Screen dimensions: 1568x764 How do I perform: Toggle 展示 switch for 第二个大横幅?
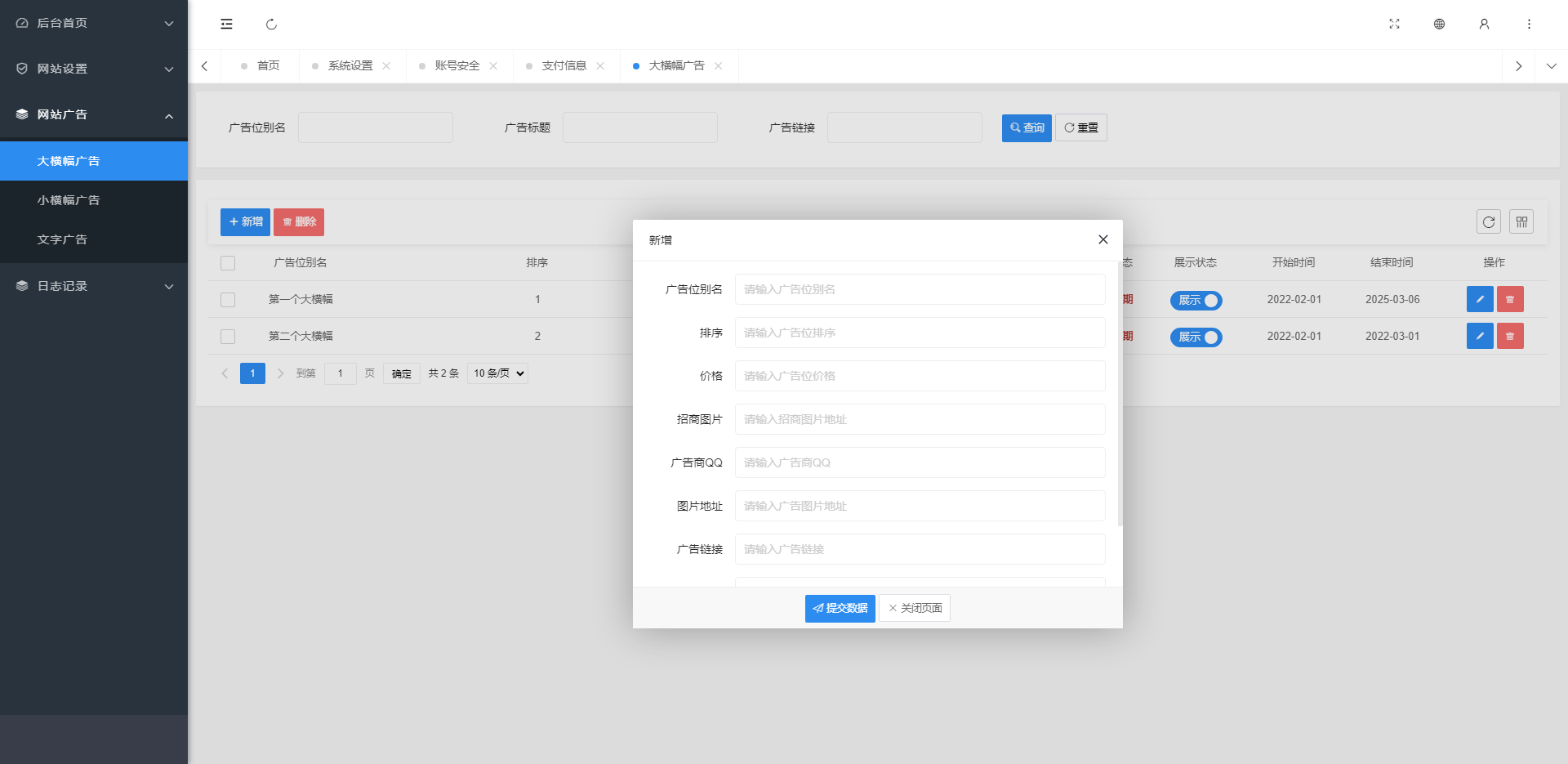coord(1196,337)
